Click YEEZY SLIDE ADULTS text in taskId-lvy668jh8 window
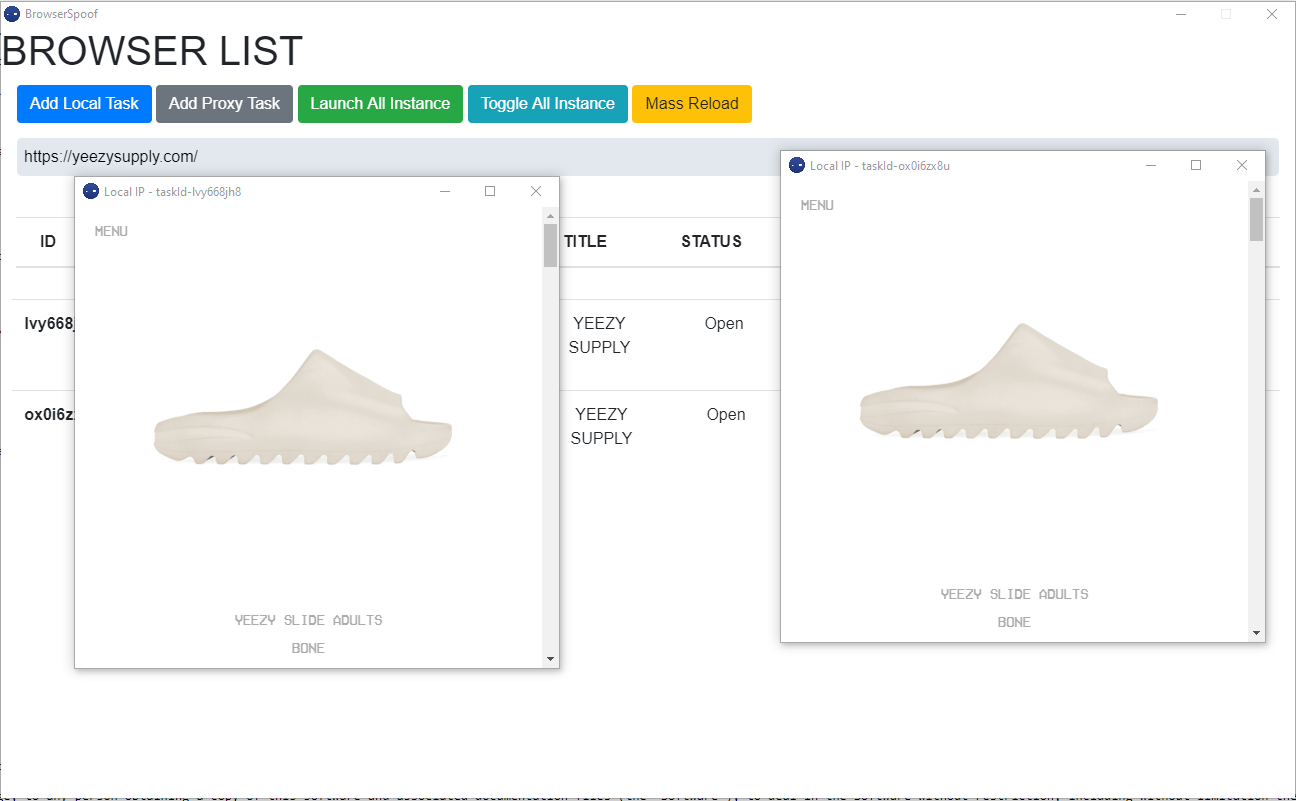The width and height of the screenshot is (1296, 801). 308,620
